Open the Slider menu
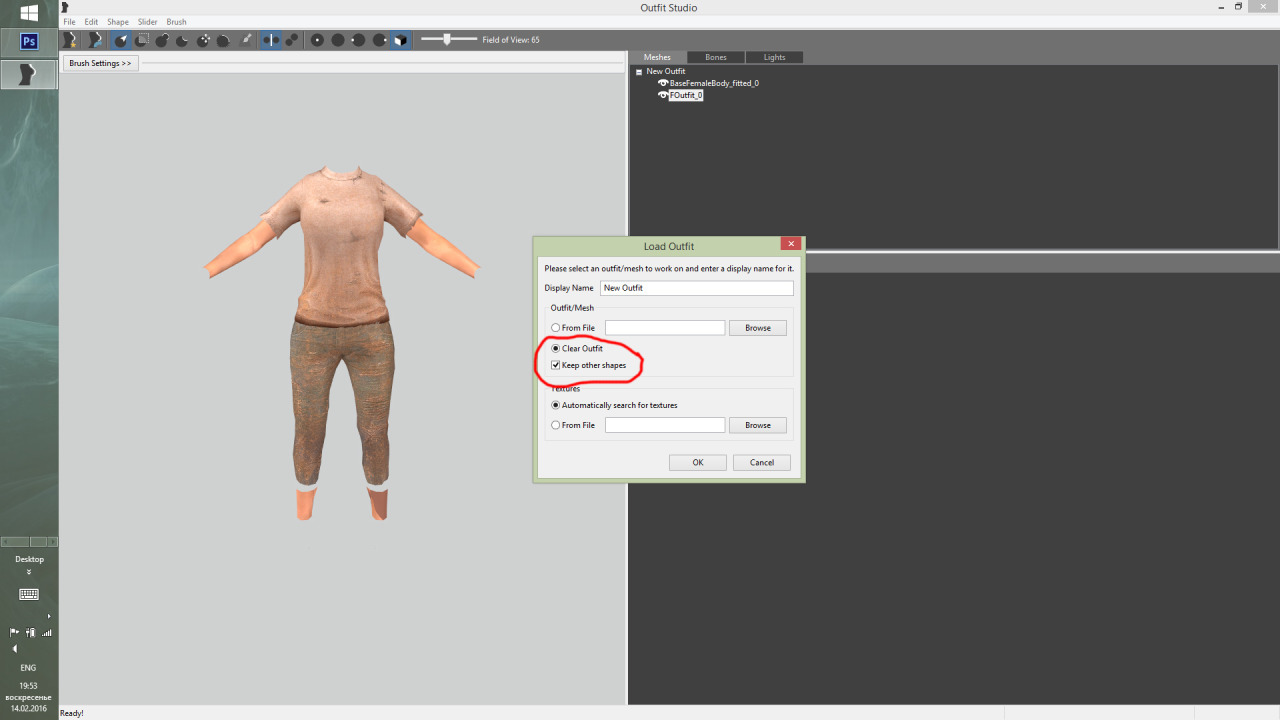1280x720 pixels. (x=148, y=21)
